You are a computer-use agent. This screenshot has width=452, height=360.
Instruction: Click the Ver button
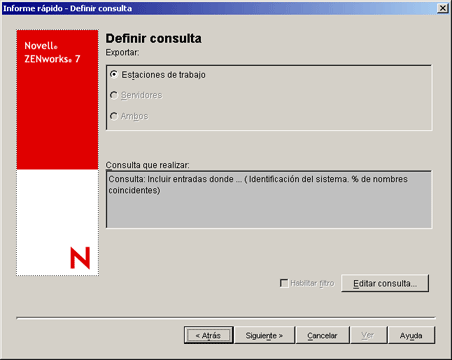coord(368,335)
